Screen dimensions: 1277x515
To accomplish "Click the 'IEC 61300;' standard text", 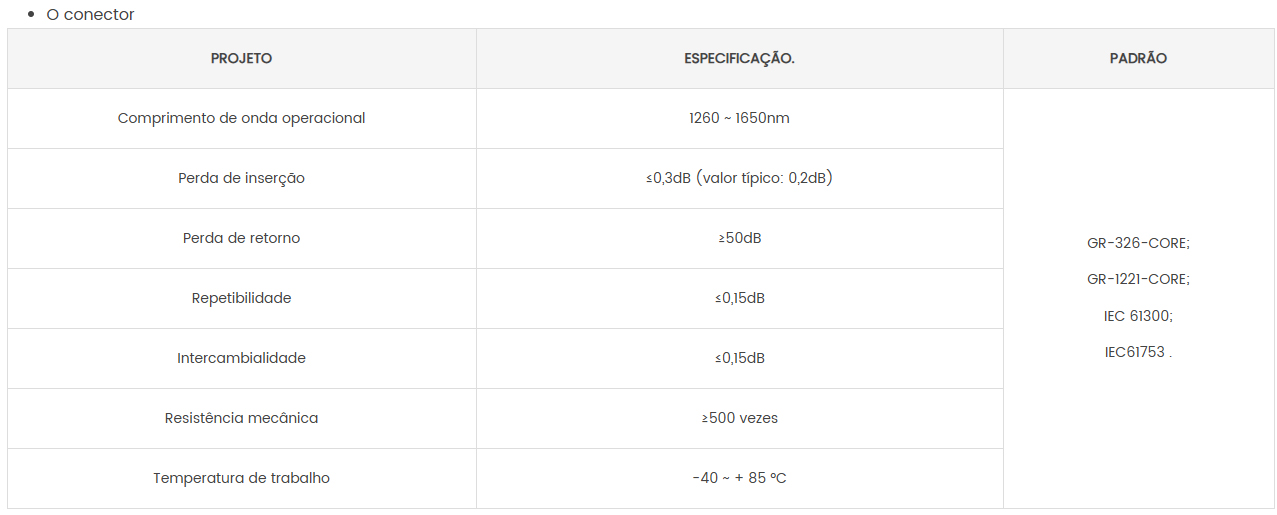I will click(1138, 316).
